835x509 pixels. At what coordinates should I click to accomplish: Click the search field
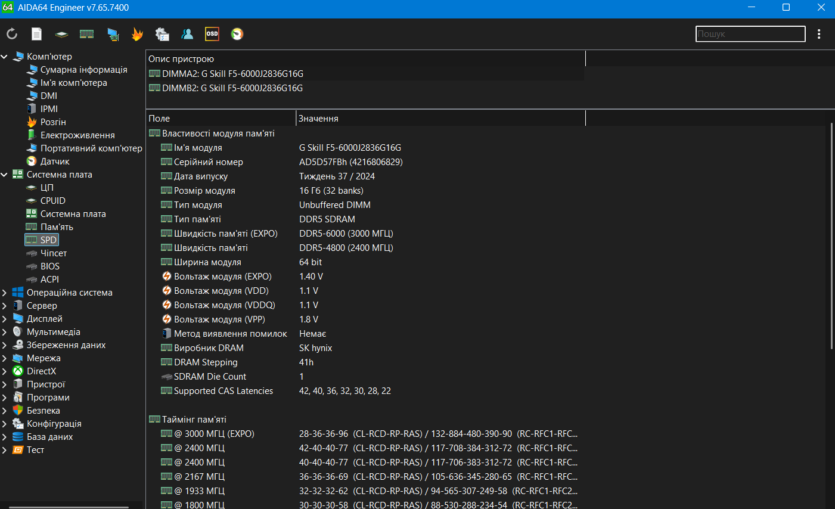[750, 34]
